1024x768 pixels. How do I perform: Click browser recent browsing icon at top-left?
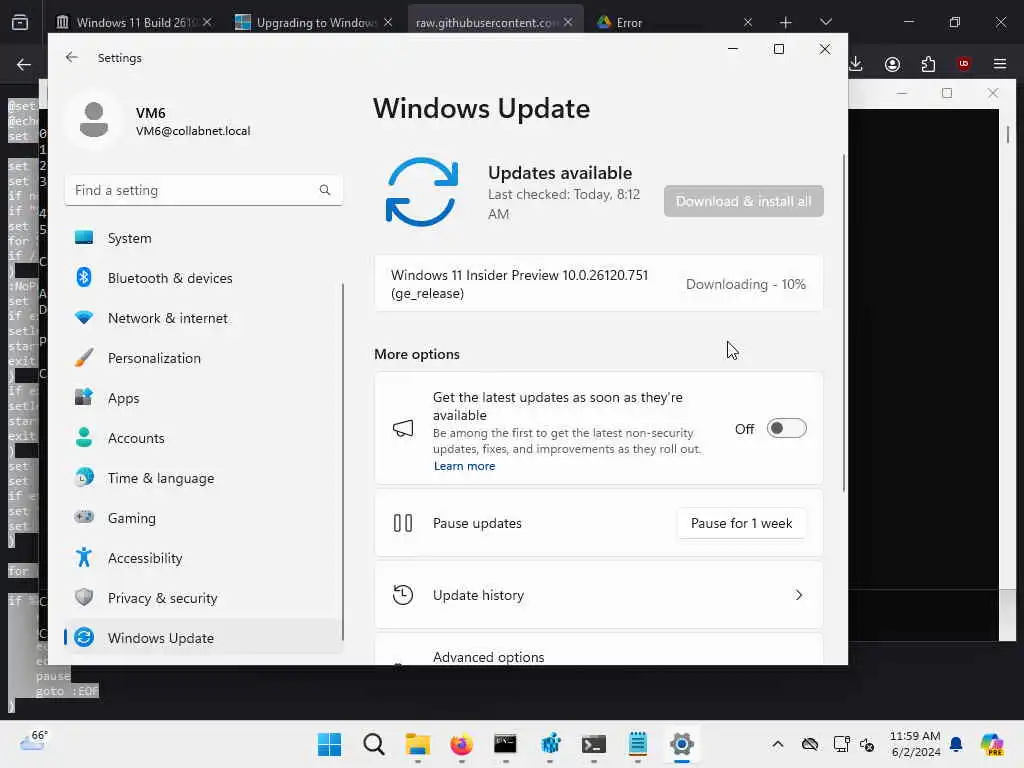pos(20,22)
